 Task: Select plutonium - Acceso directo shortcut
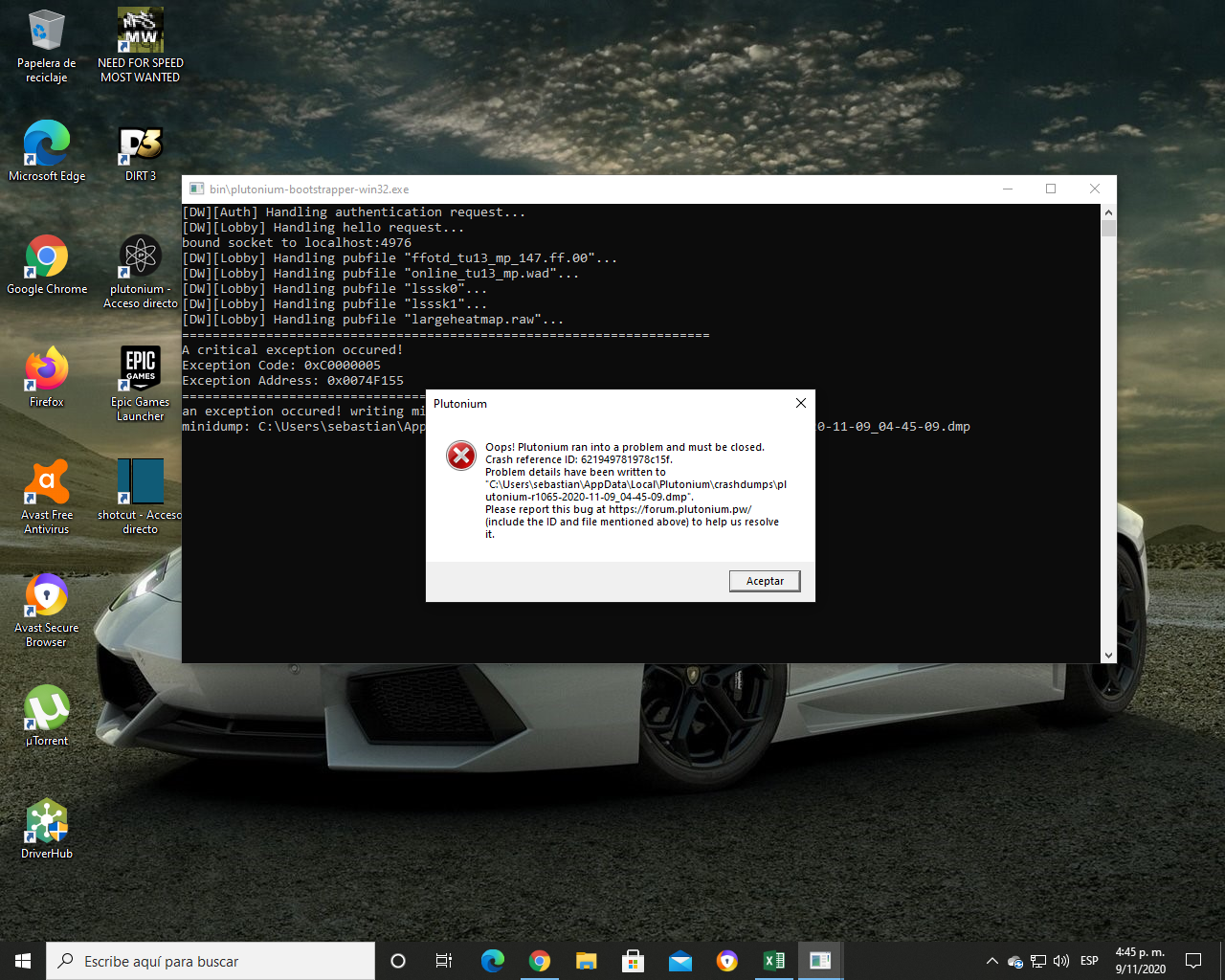[141, 272]
